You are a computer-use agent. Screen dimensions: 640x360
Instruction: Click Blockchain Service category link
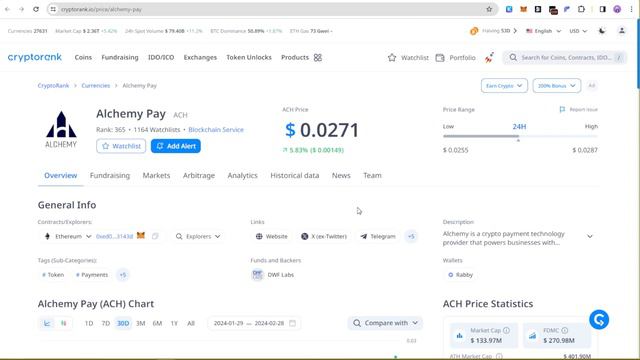pos(216,130)
